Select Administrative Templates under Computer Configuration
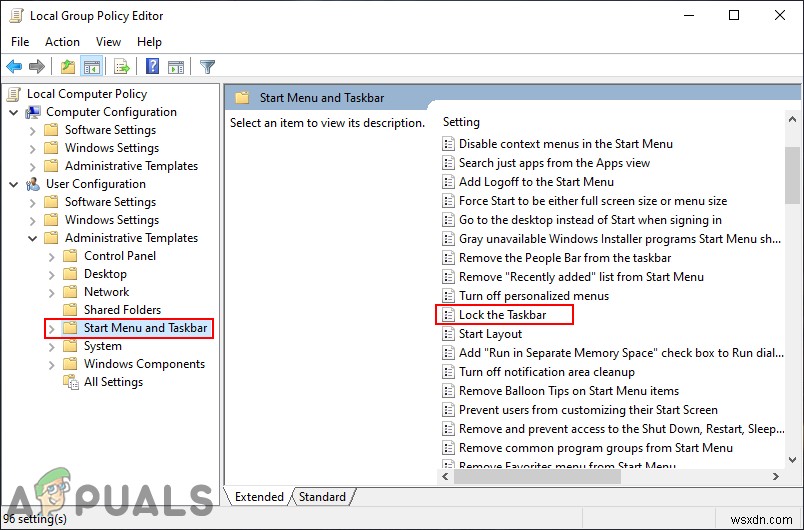The height and width of the screenshot is (530, 804). (x=131, y=166)
